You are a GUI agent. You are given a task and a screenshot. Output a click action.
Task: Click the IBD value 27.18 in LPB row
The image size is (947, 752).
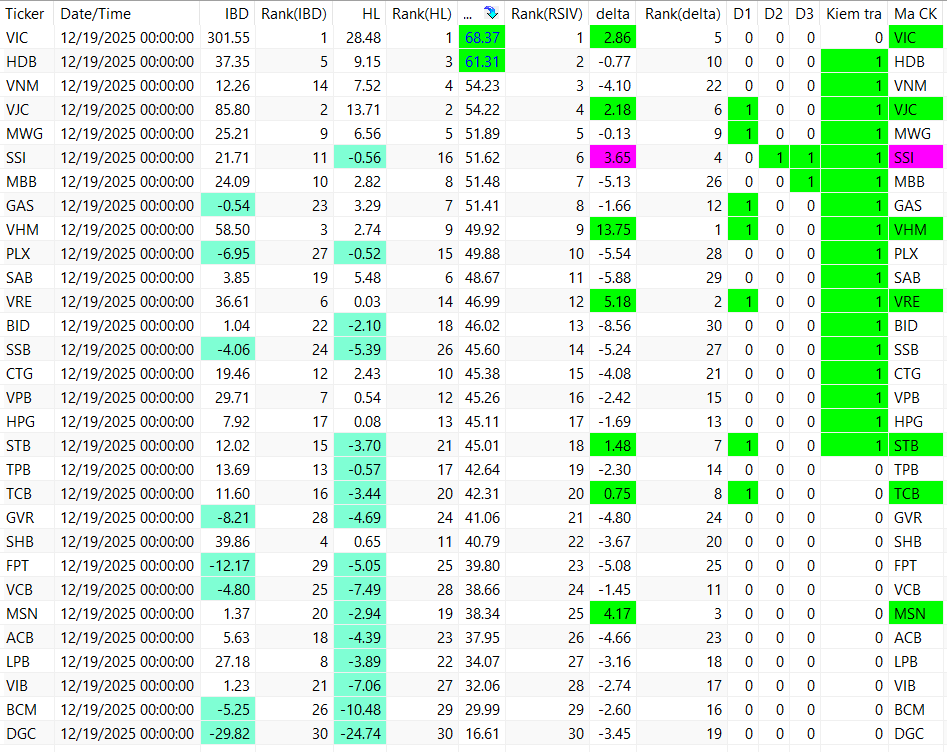tap(233, 661)
